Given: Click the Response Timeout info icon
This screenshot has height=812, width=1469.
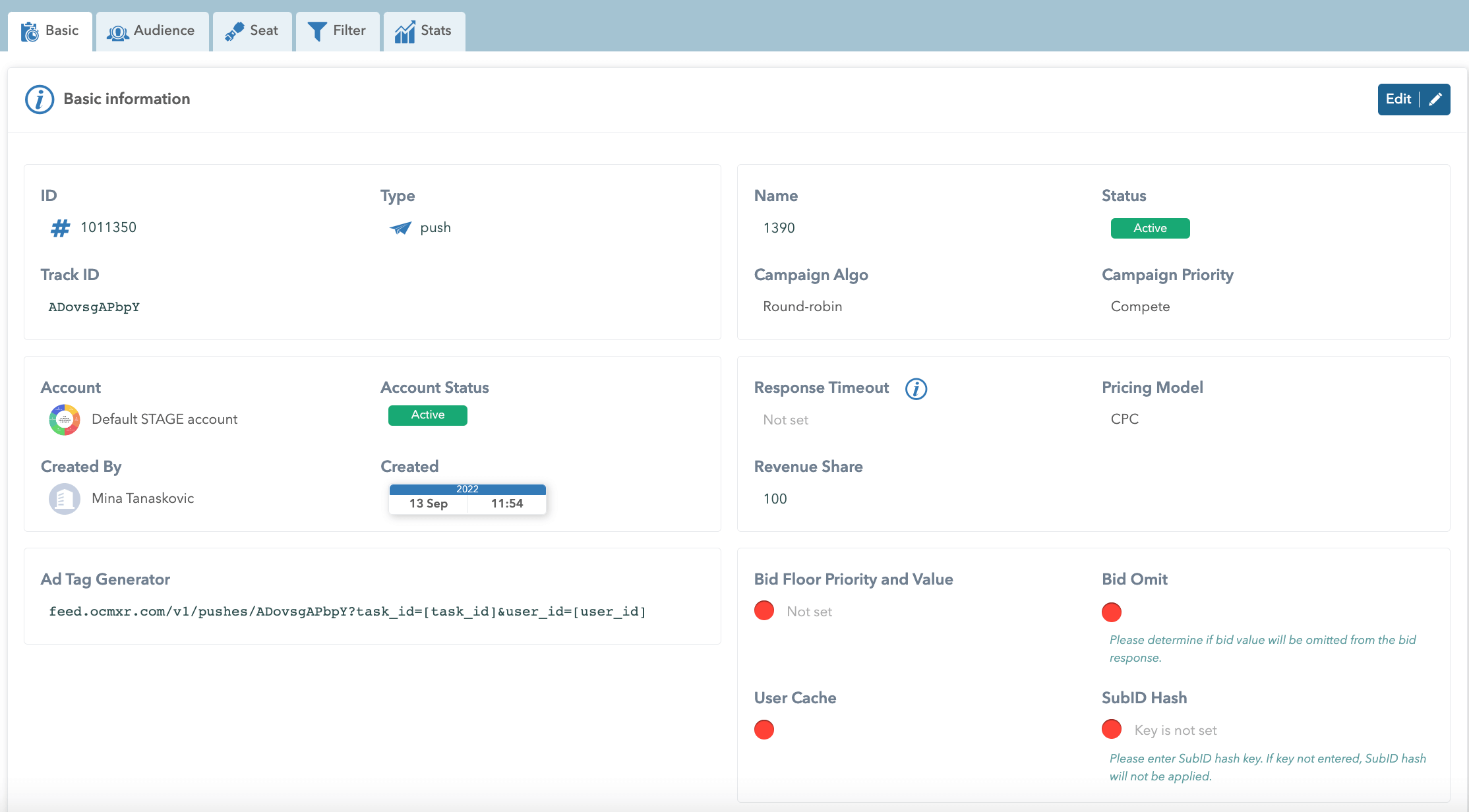Looking at the screenshot, I should (x=916, y=389).
